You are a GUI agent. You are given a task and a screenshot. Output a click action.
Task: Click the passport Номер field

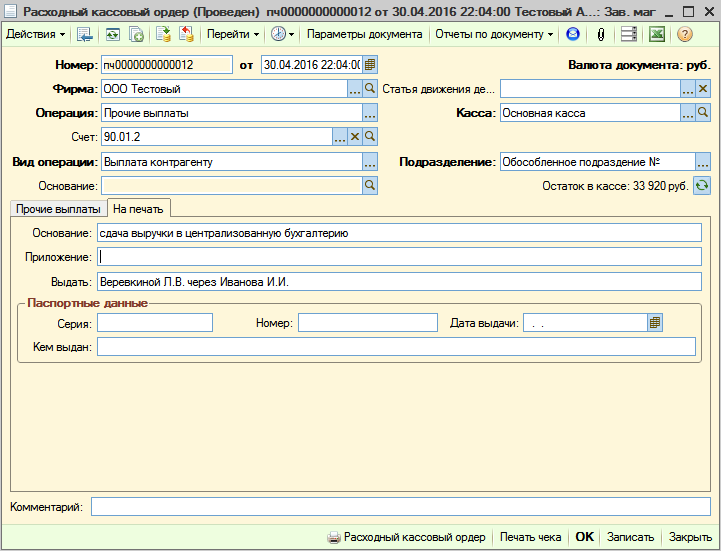click(368, 322)
